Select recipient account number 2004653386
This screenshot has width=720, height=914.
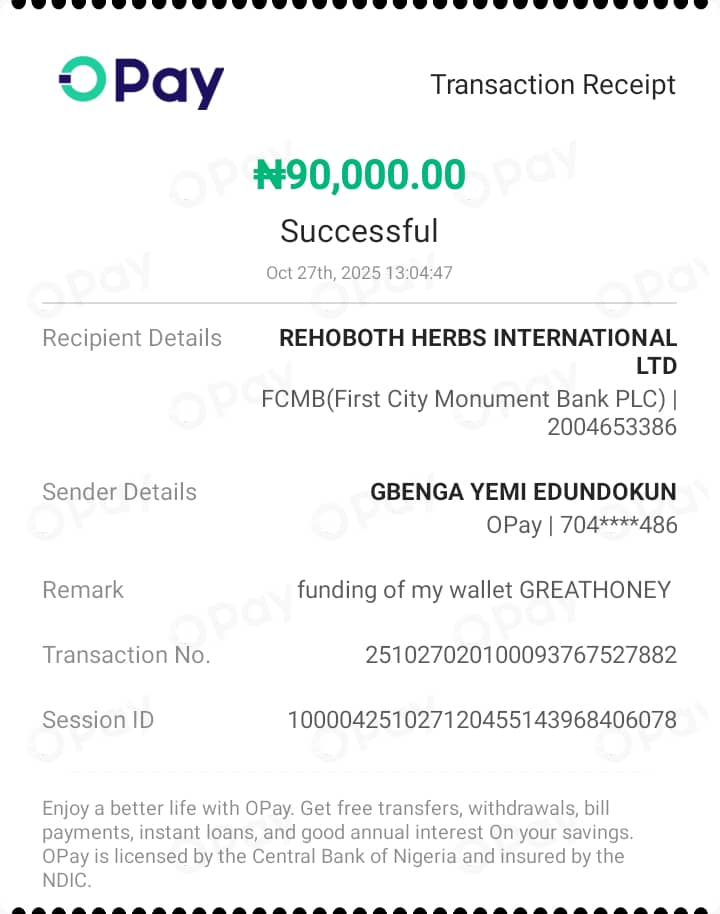click(x=611, y=427)
